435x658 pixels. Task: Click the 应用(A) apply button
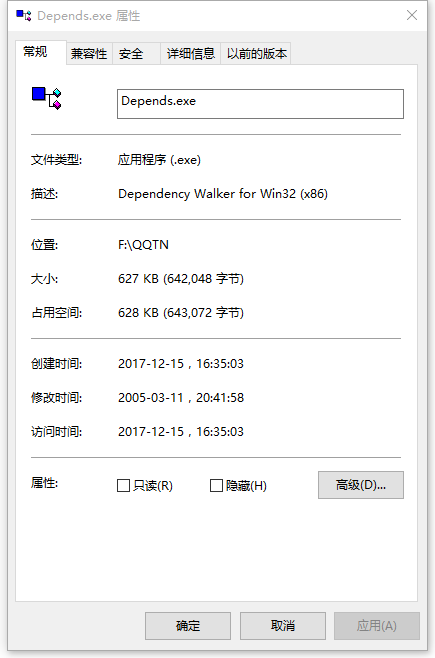click(x=377, y=626)
